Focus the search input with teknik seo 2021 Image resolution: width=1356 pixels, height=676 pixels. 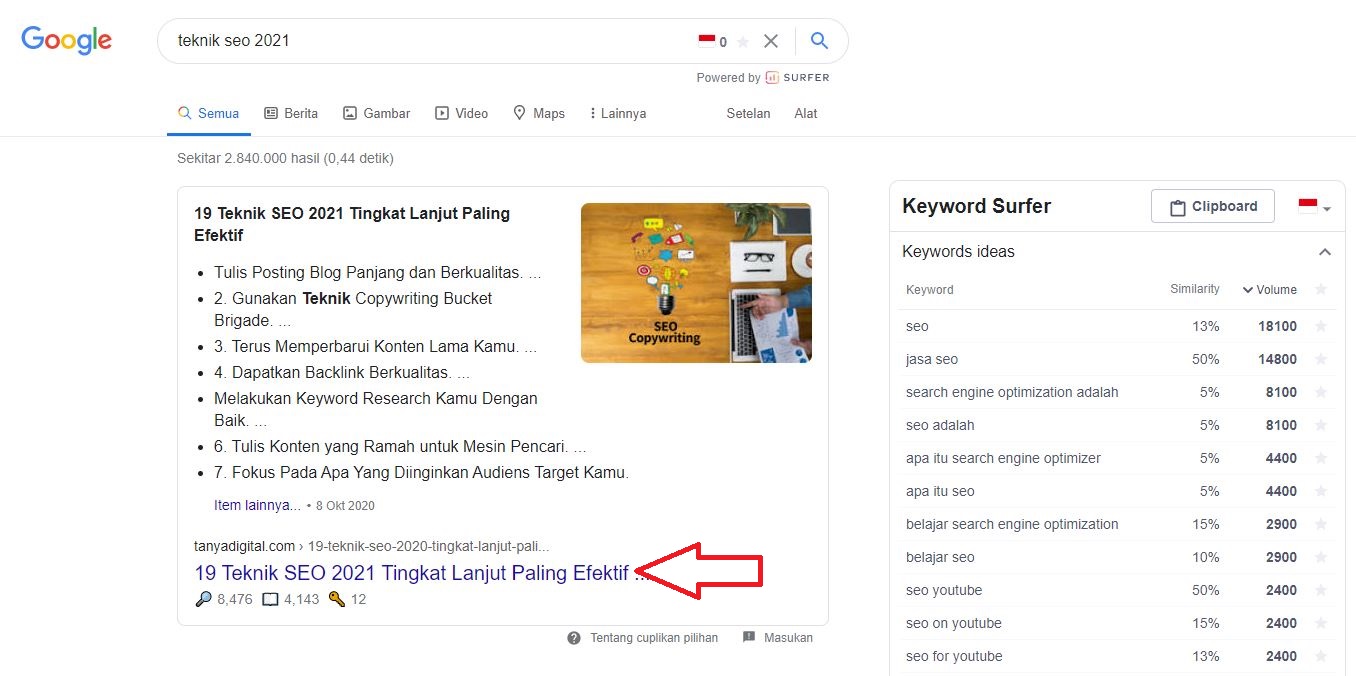[x=430, y=41]
